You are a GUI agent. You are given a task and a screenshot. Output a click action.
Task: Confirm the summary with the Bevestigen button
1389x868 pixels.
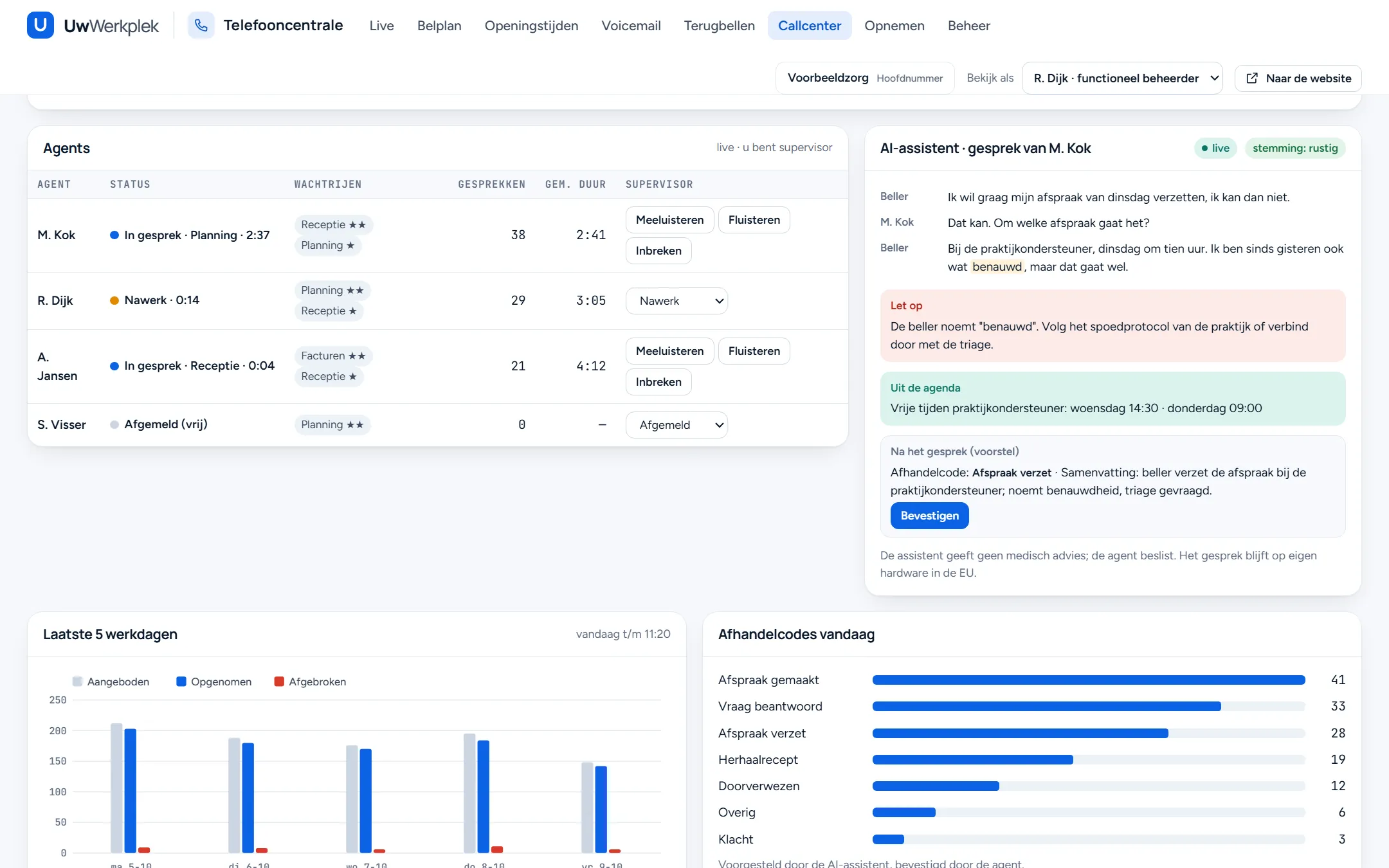pos(929,516)
